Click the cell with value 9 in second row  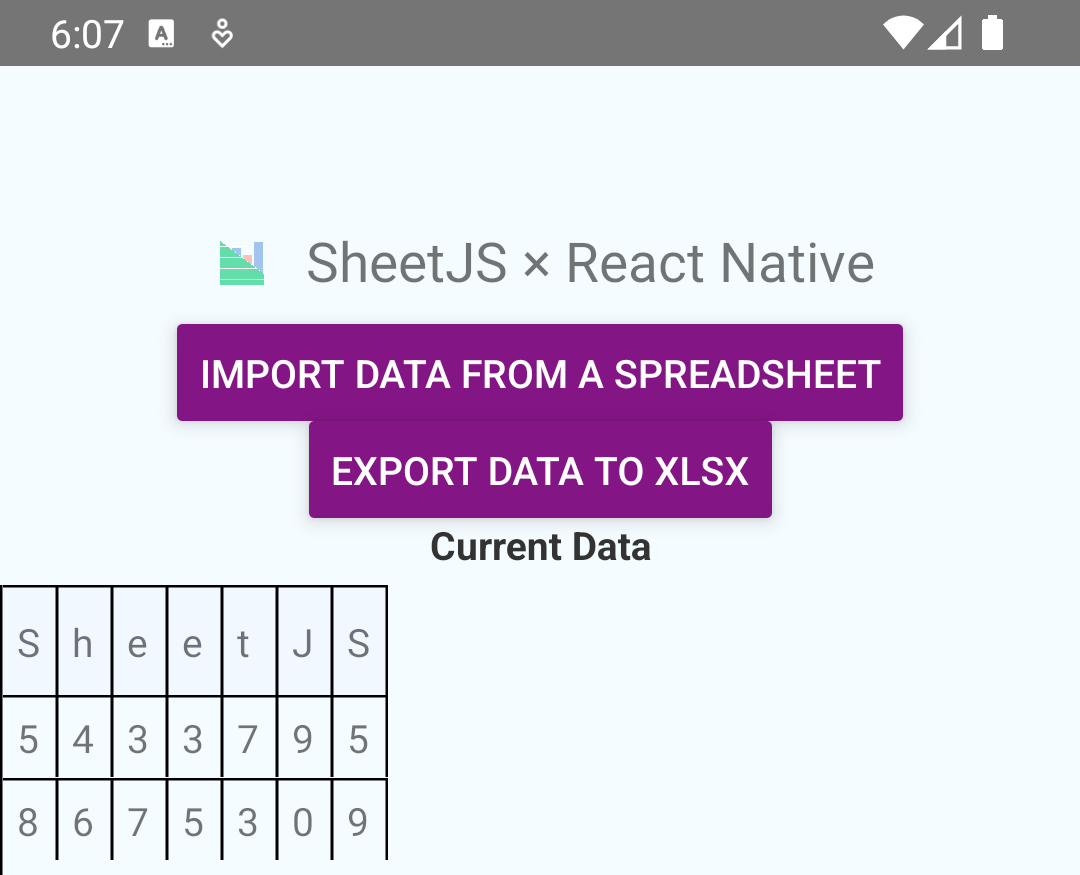click(303, 739)
